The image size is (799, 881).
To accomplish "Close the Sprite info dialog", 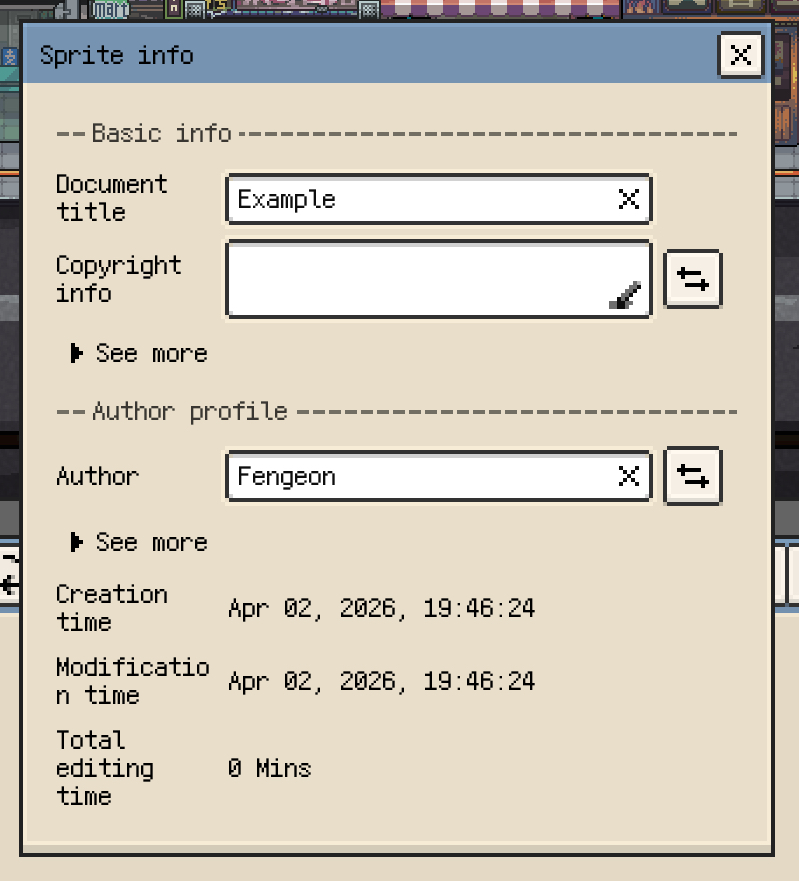I will pyautogui.click(x=740, y=55).
